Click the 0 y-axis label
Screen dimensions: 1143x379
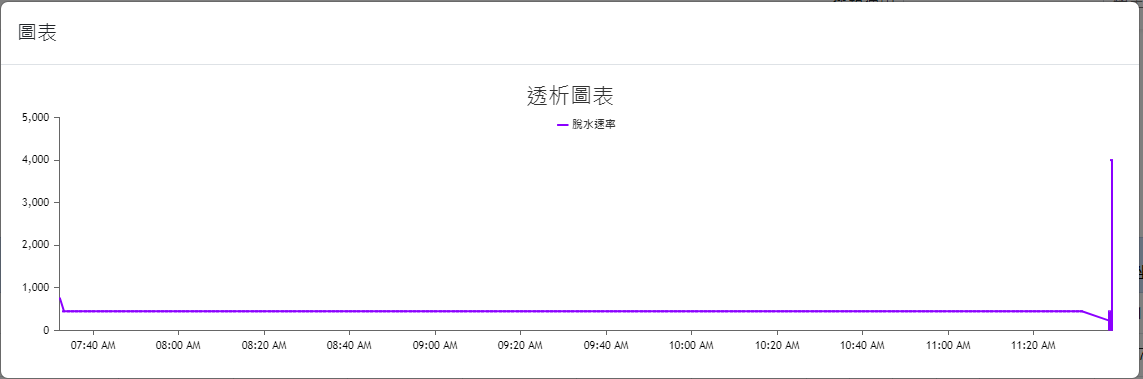click(x=46, y=330)
